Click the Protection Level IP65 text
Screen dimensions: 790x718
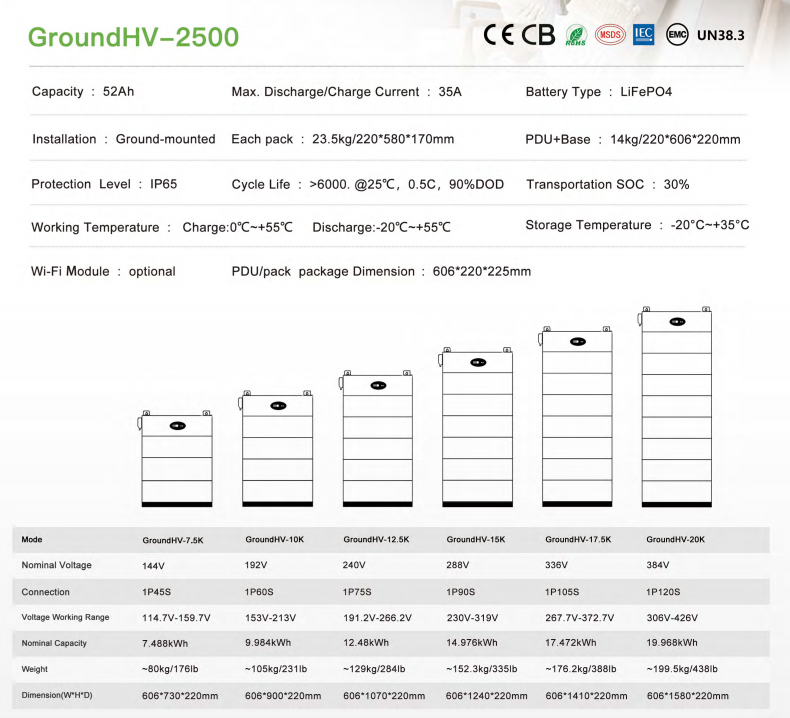[x=104, y=184]
